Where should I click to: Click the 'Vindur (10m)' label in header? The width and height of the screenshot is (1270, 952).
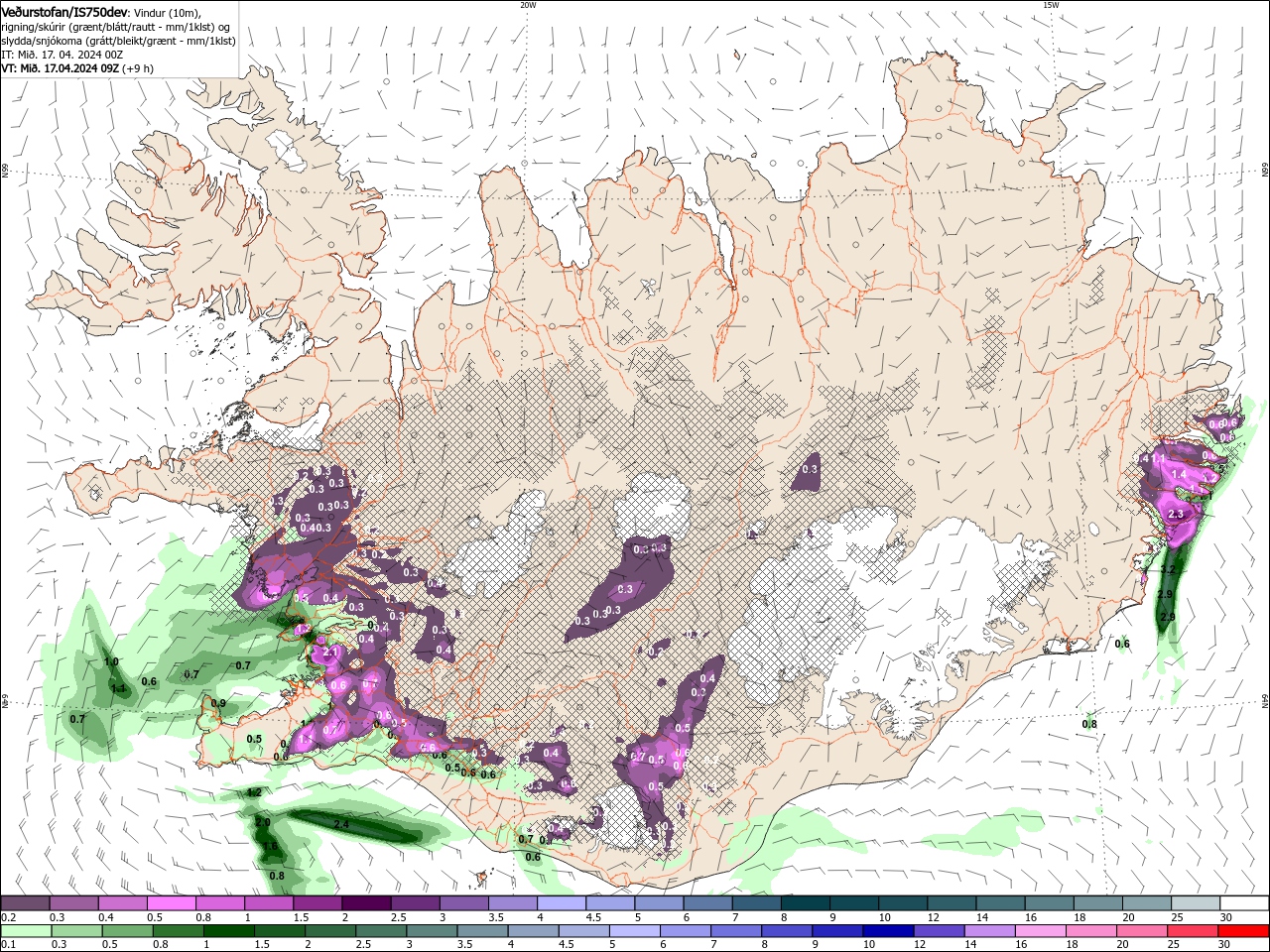pos(166,12)
